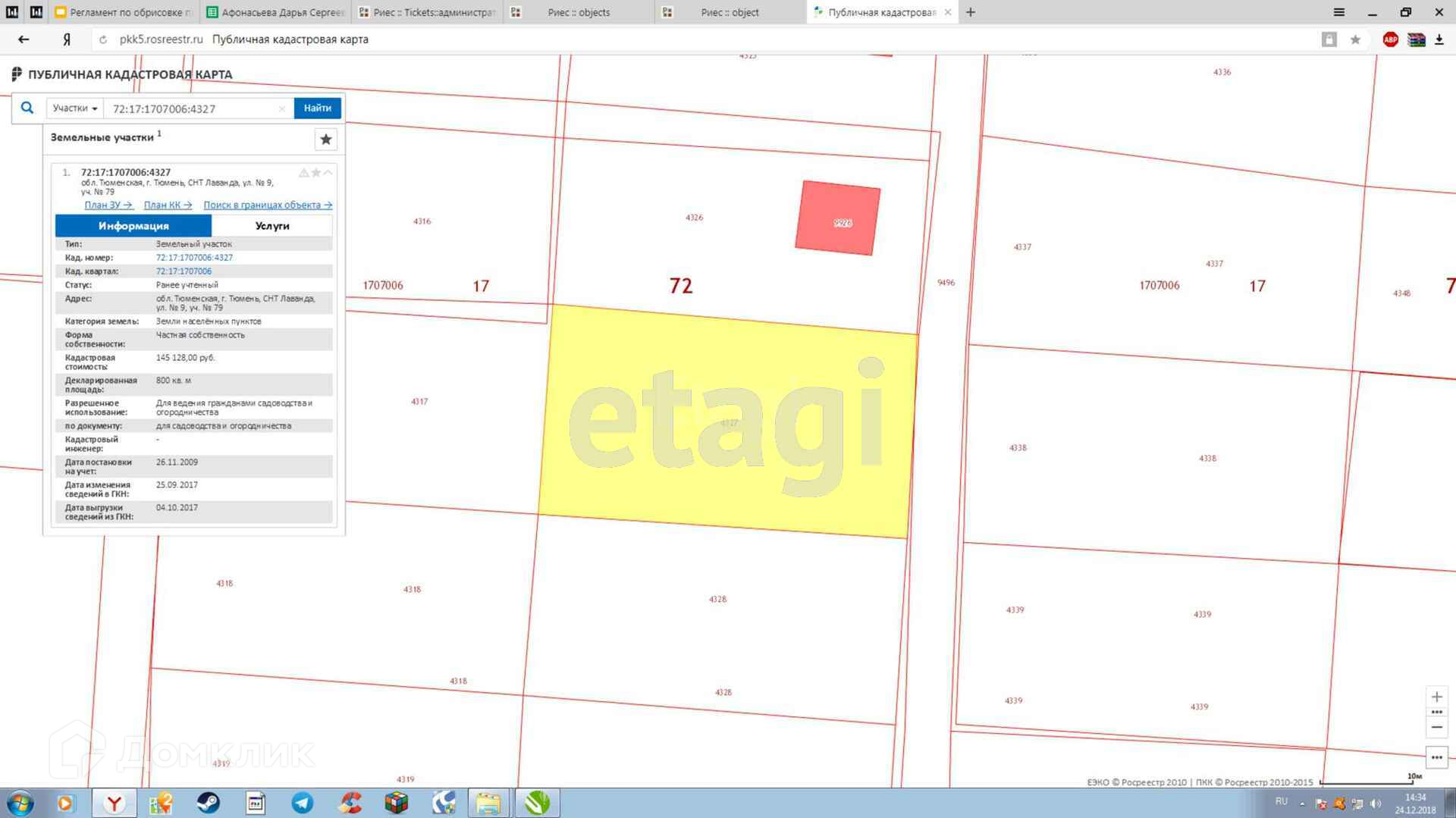Click the cadastral number search field
This screenshot has height=818, width=1456.
[x=193, y=109]
